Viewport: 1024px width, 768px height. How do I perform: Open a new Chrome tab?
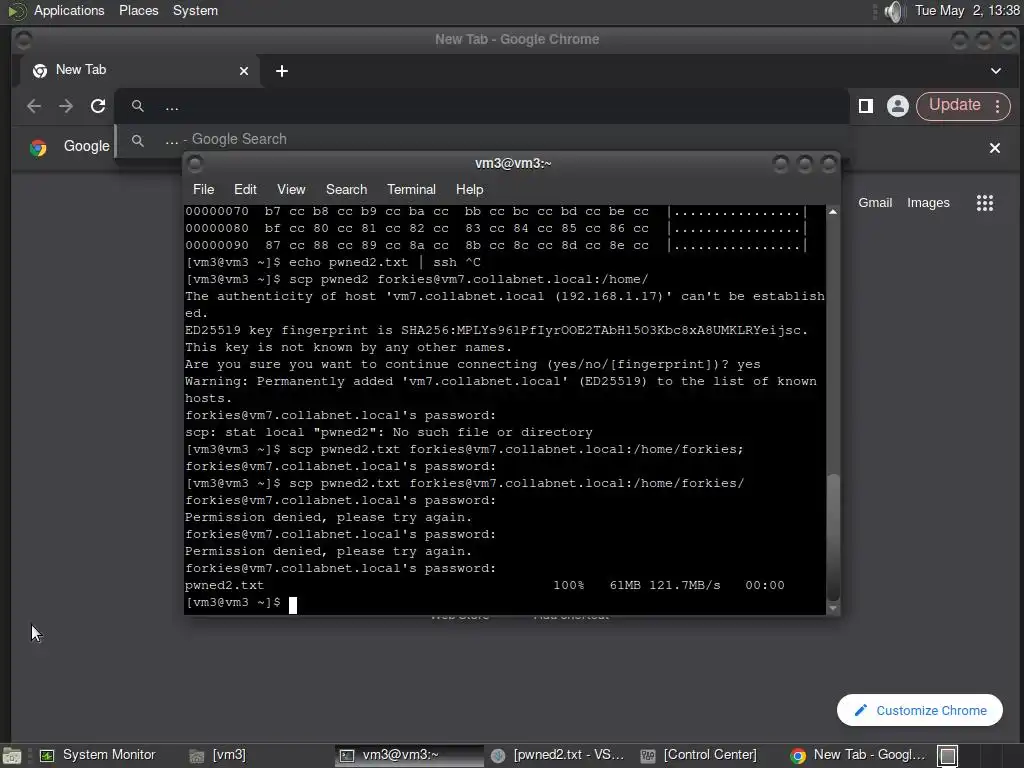(x=281, y=71)
